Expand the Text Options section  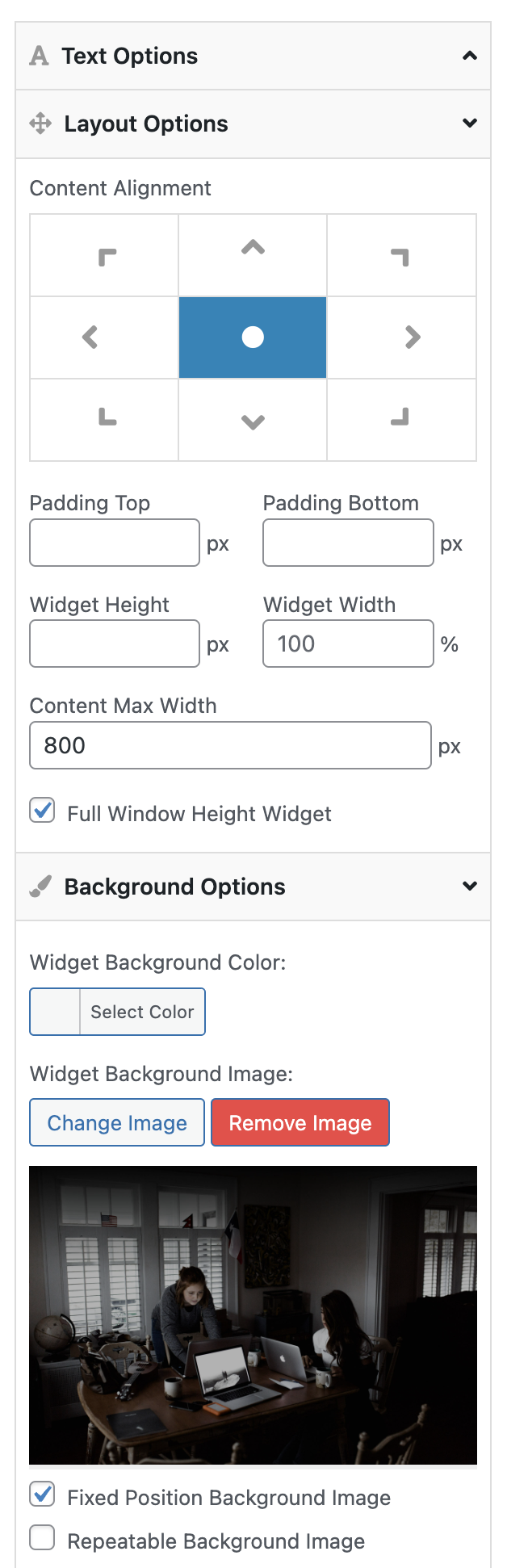[x=253, y=56]
